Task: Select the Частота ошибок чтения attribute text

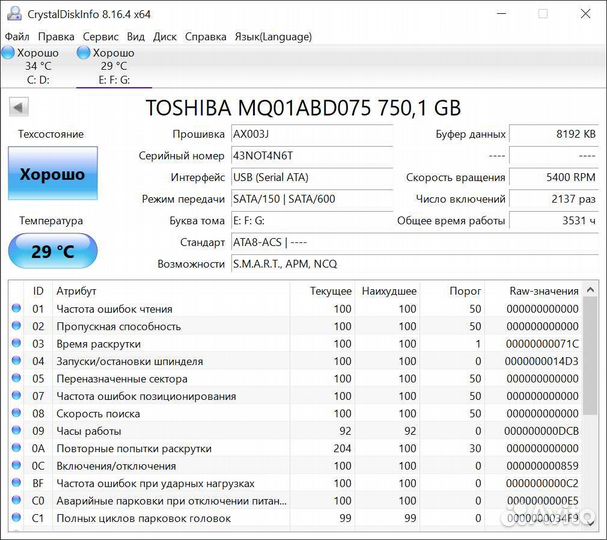Action: click(x=114, y=309)
